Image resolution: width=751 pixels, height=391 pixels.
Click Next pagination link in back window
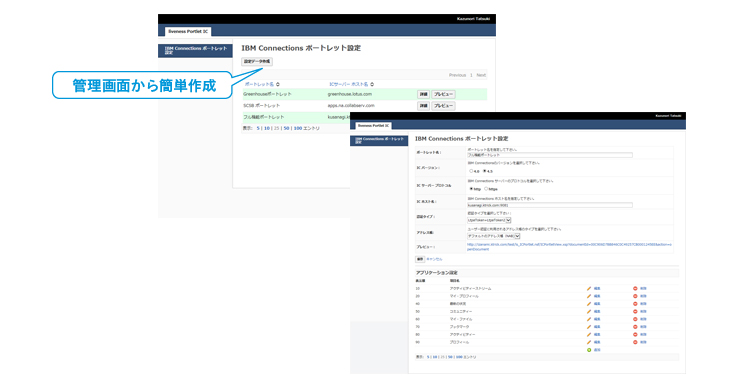click(x=481, y=75)
